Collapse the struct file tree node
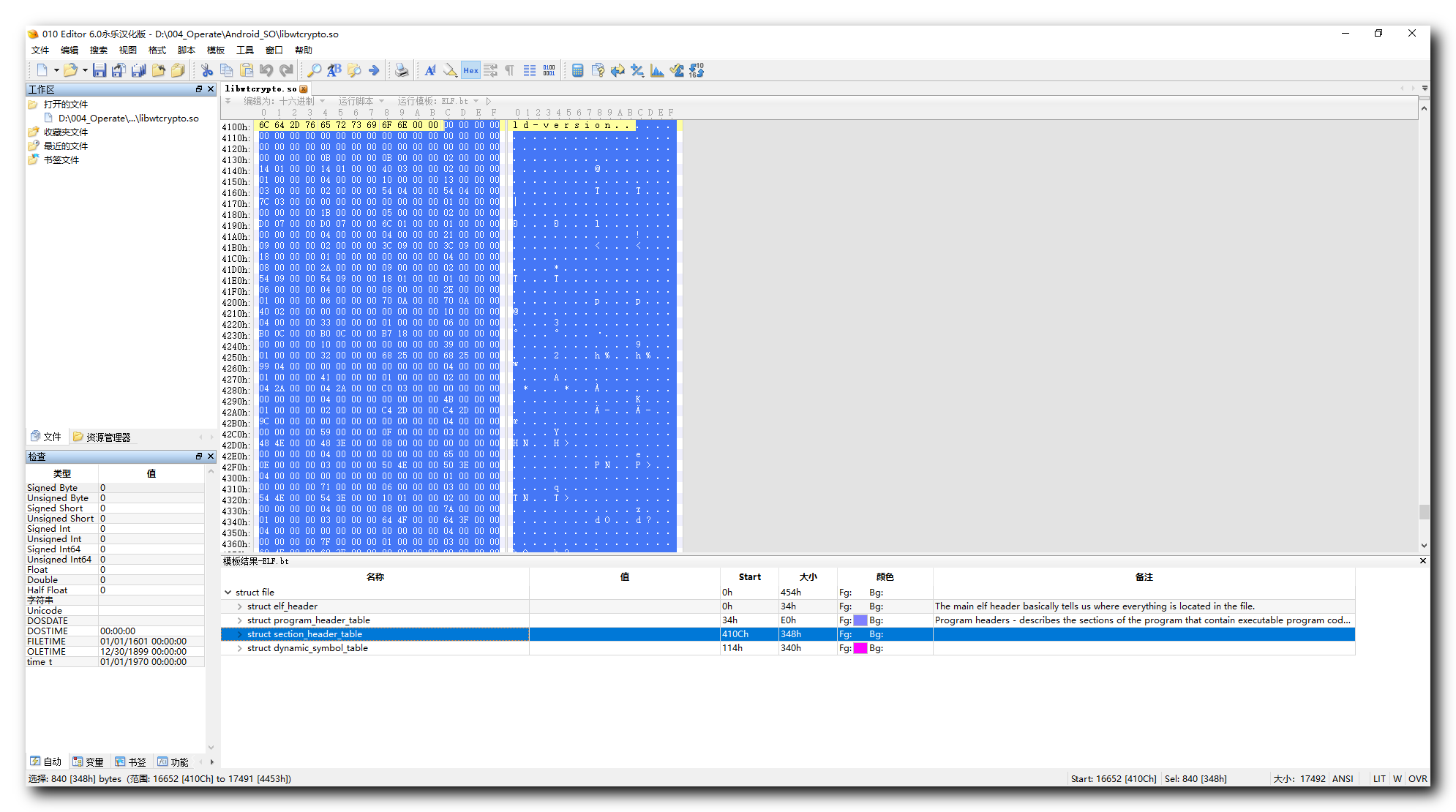Viewport: 1456px width, 812px height. 228,593
